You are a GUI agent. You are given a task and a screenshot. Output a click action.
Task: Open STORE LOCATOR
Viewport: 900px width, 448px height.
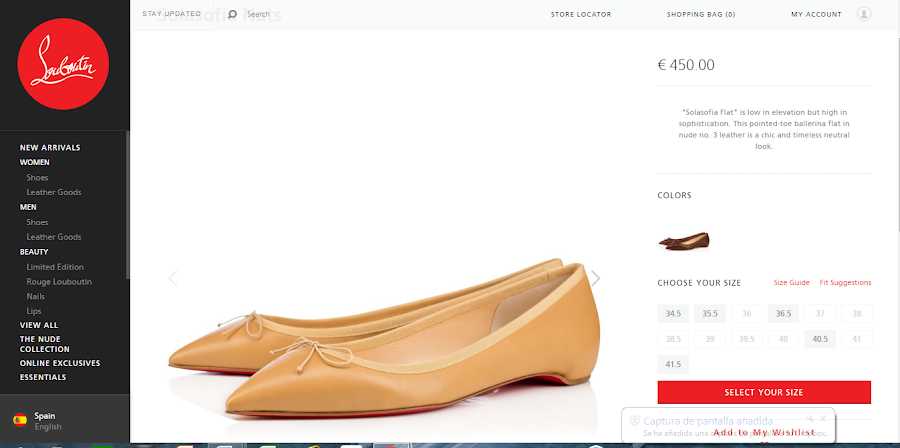pos(581,14)
